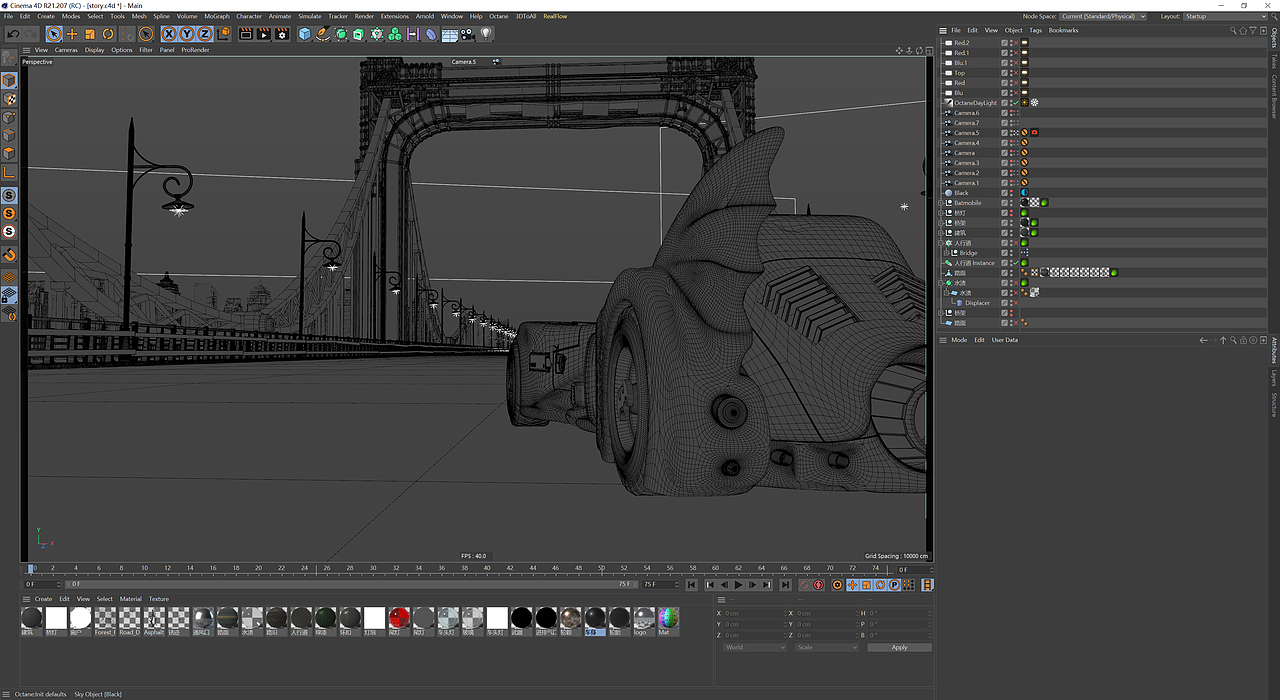Expand the Bridge null object
Image resolution: width=1280 pixels, height=700 pixels.
pos(948,253)
